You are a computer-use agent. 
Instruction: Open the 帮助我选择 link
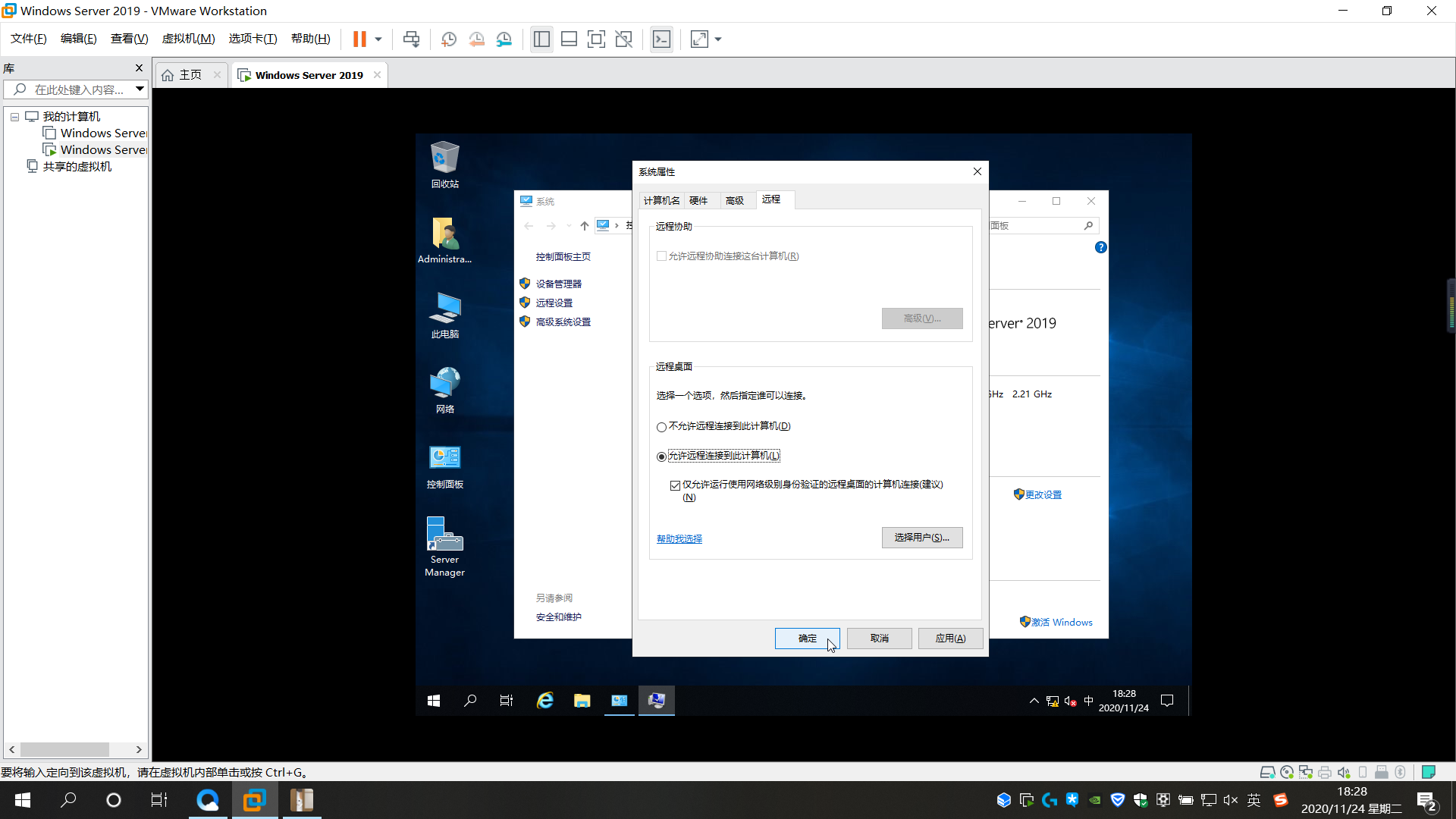click(679, 538)
